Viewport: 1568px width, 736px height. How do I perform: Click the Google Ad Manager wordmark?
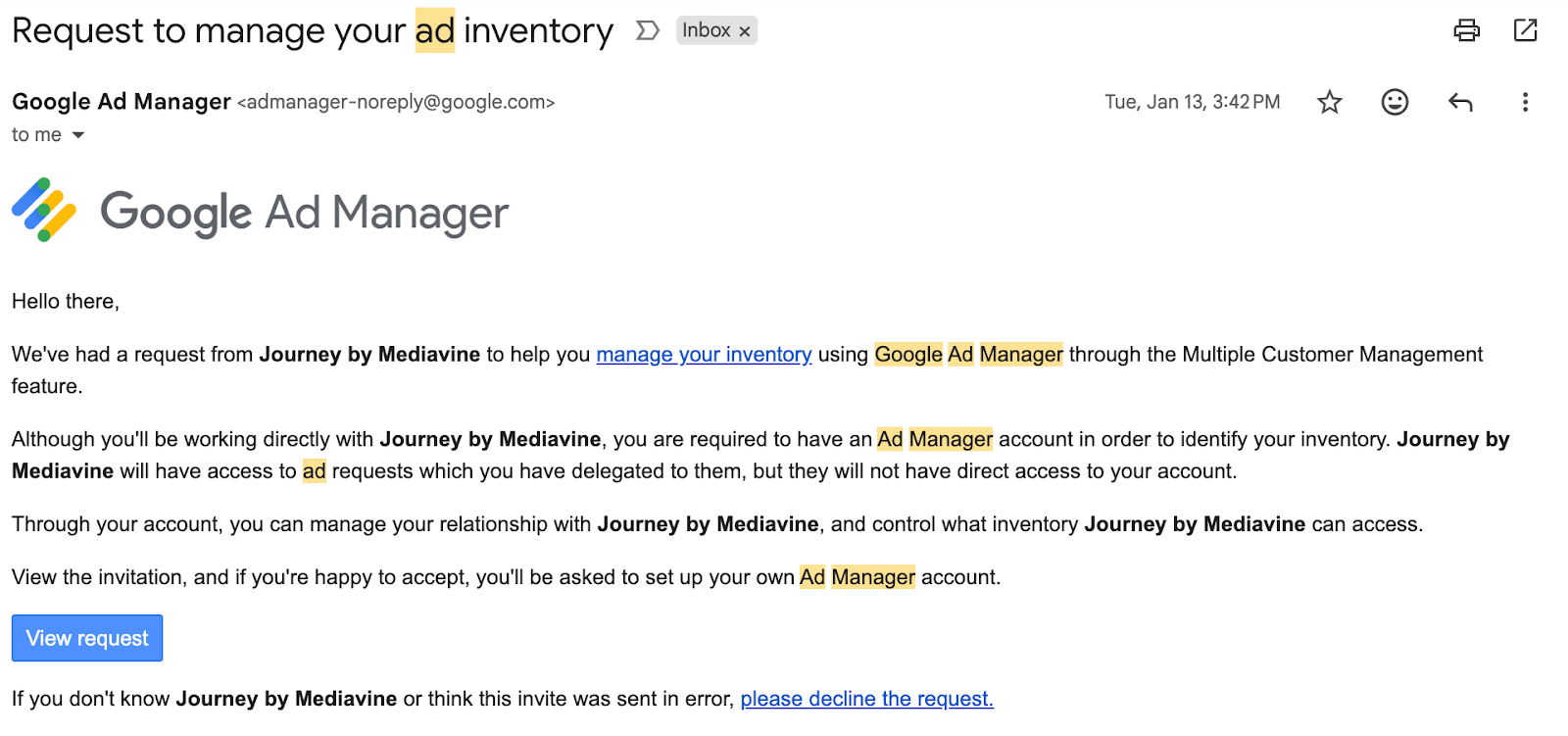[304, 213]
